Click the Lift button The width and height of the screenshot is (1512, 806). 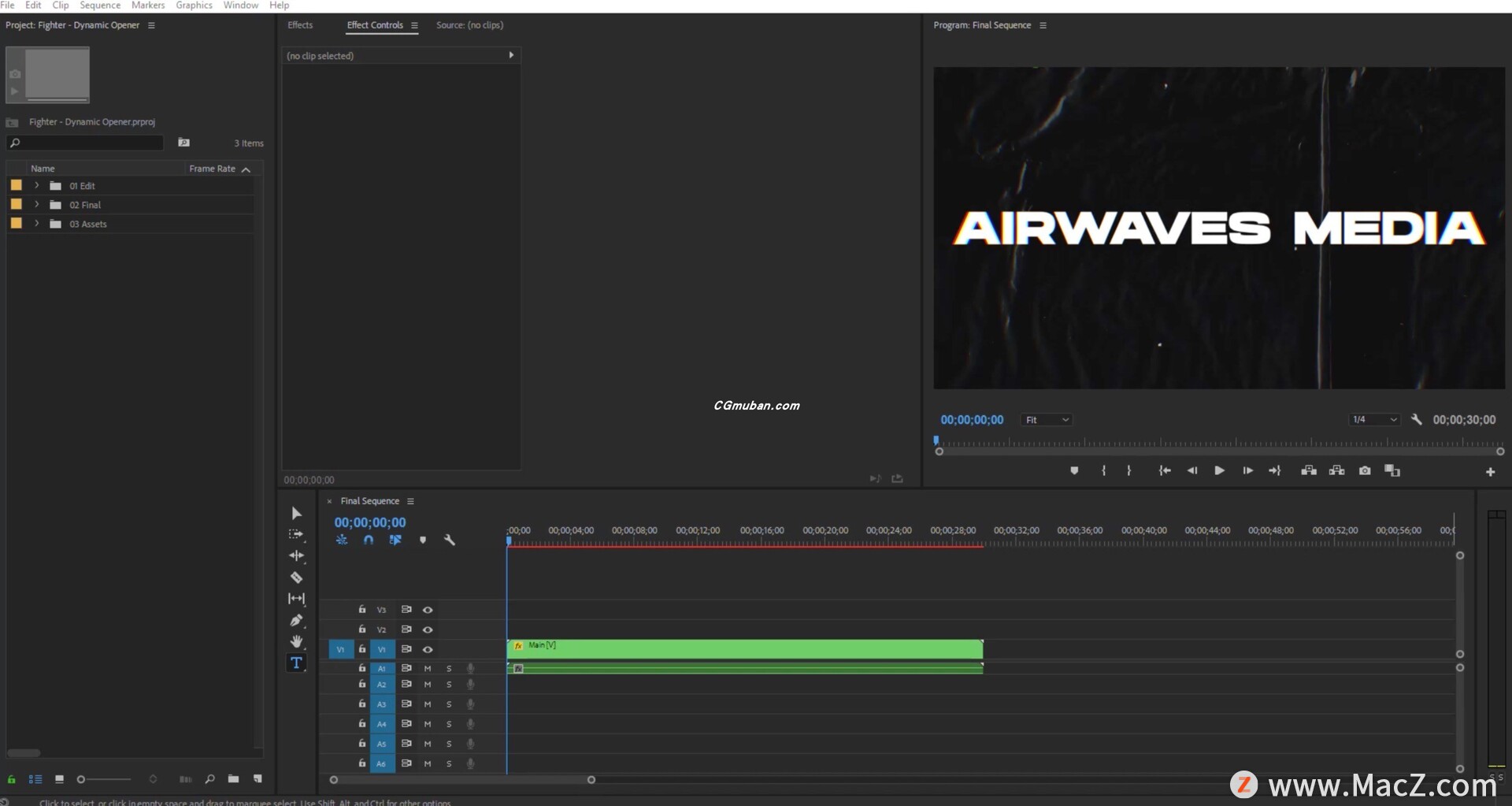click(x=1309, y=470)
